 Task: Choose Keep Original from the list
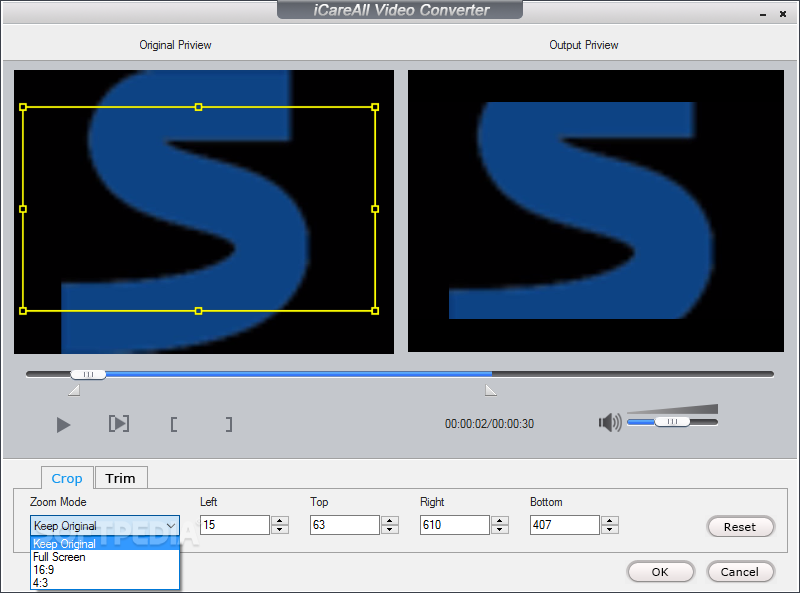coord(105,543)
